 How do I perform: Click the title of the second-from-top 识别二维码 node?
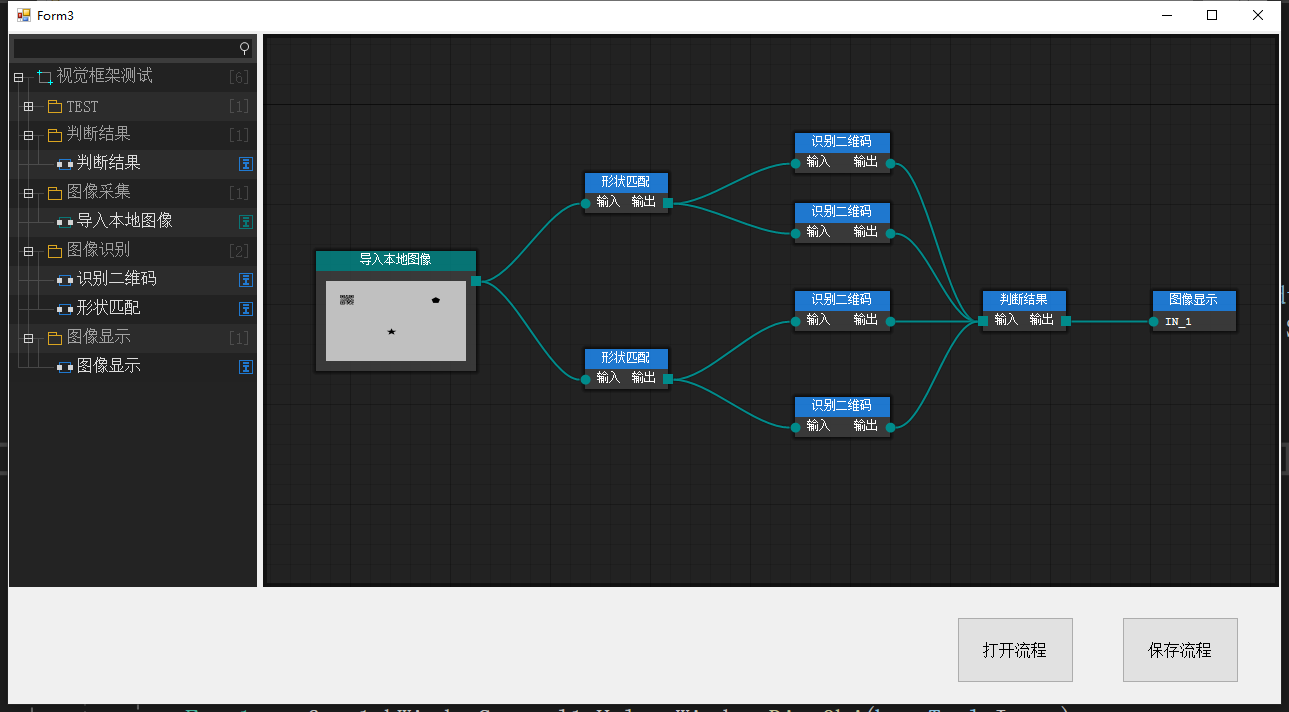coord(842,212)
